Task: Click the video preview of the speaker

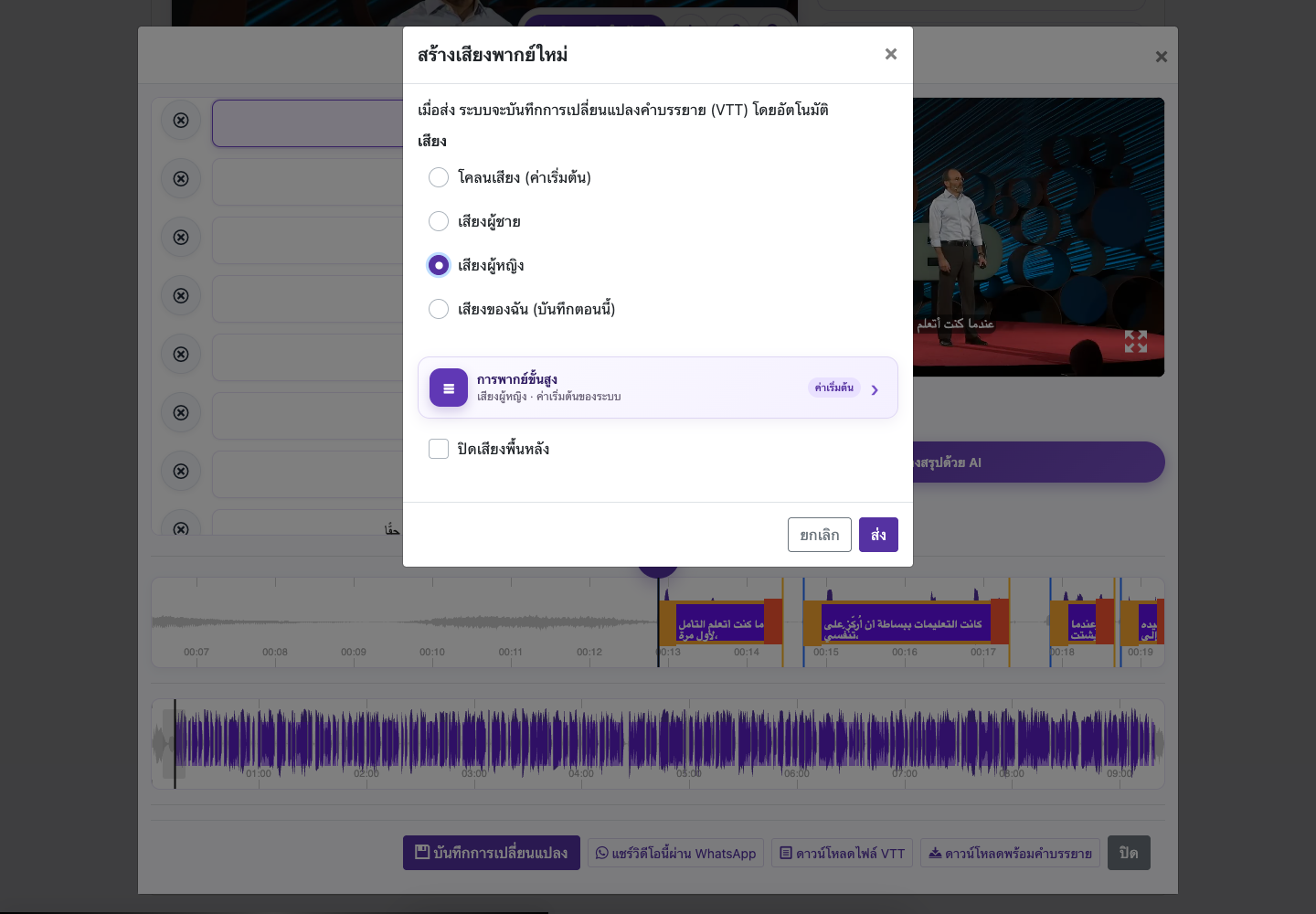Action: [1038, 237]
